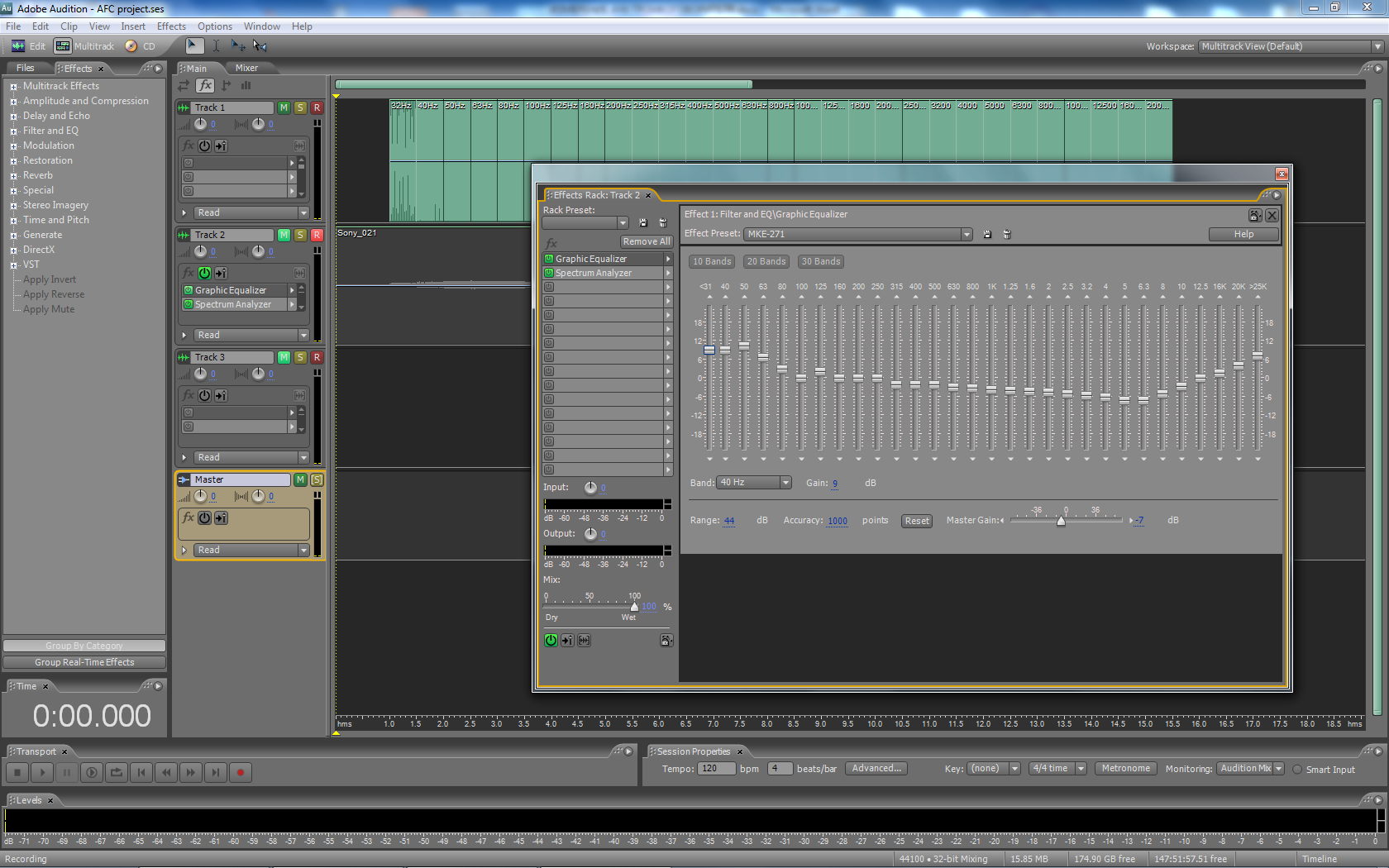
Task: Toggle Spectrum Analyzer power in rack
Action: 549,273
